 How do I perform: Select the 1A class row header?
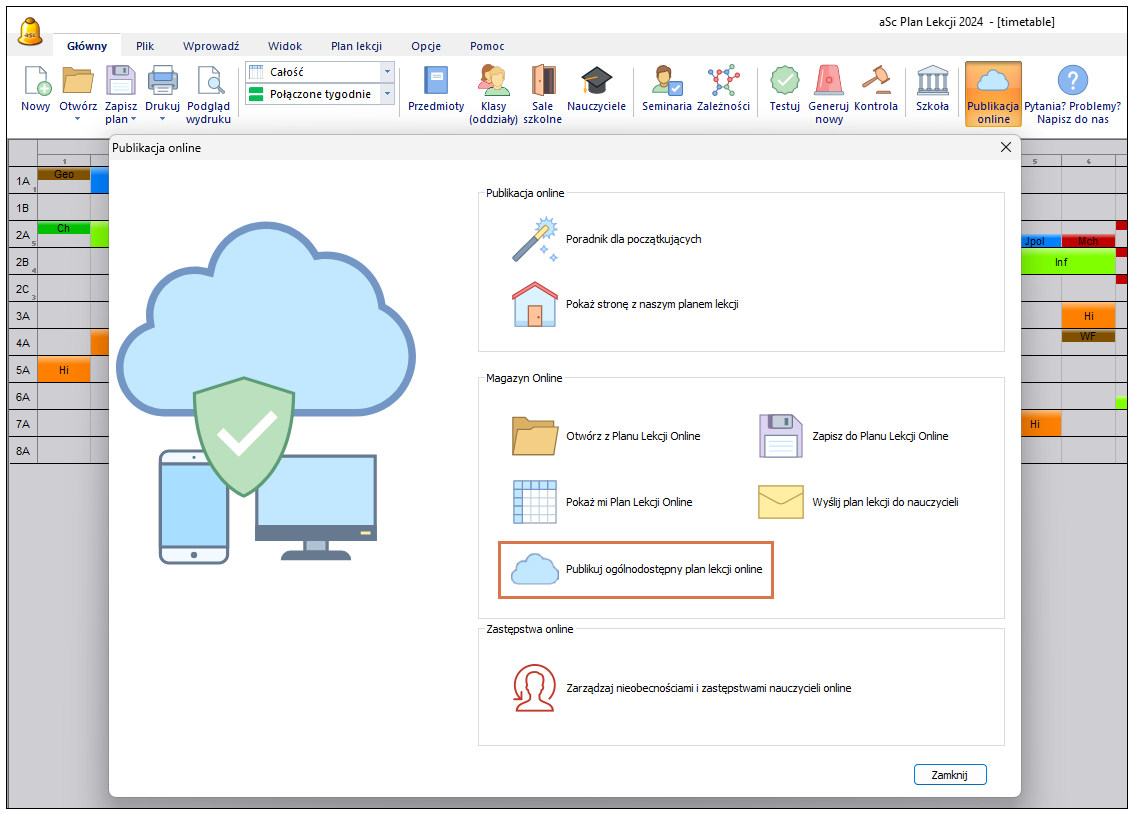22,181
